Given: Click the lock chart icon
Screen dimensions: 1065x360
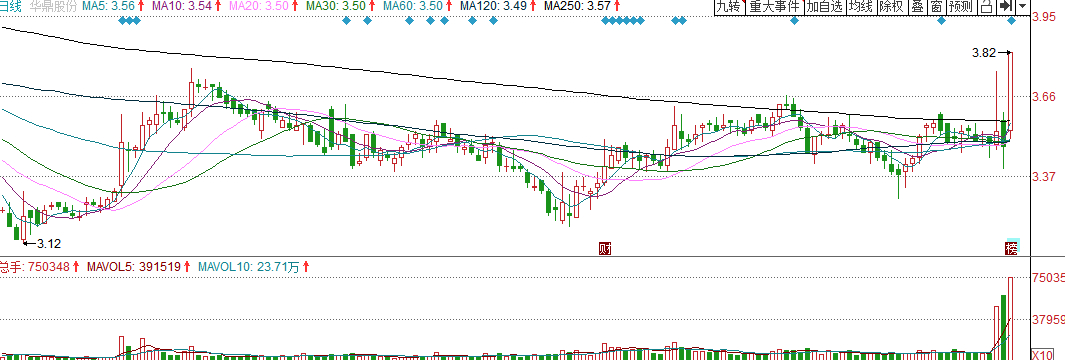Looking at the screenshot, I should 987,7.
